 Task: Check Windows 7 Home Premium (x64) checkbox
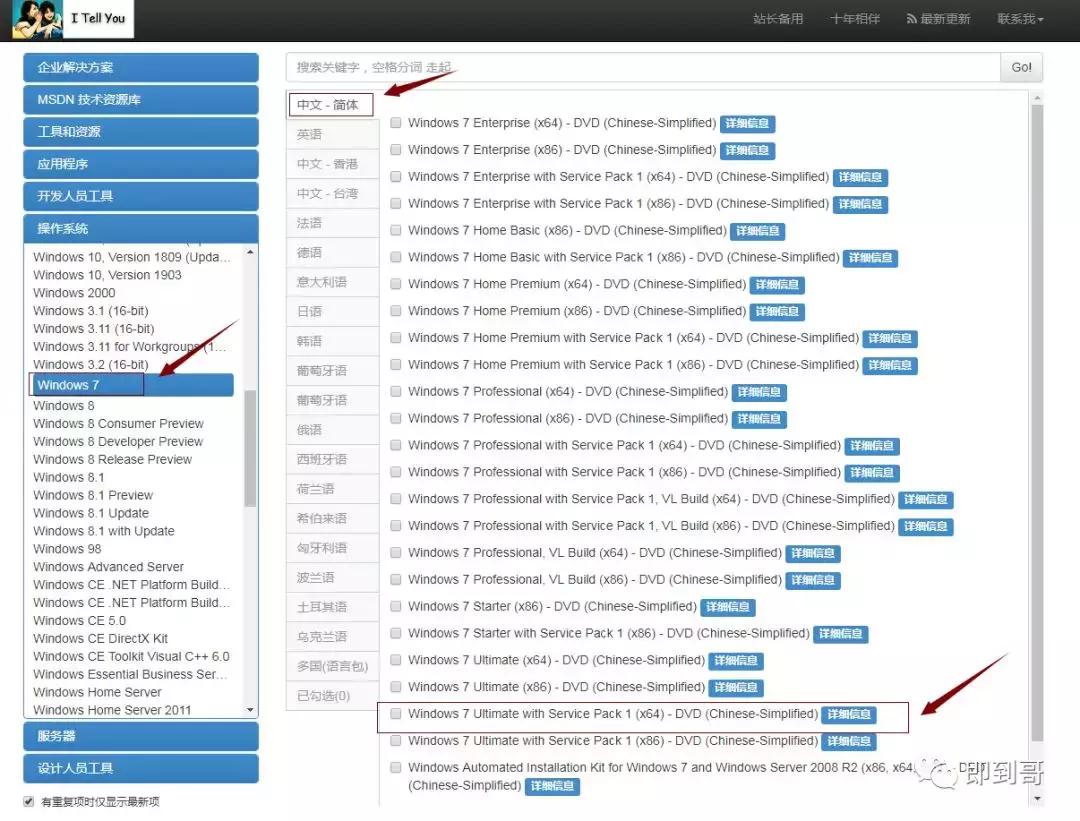396,284
